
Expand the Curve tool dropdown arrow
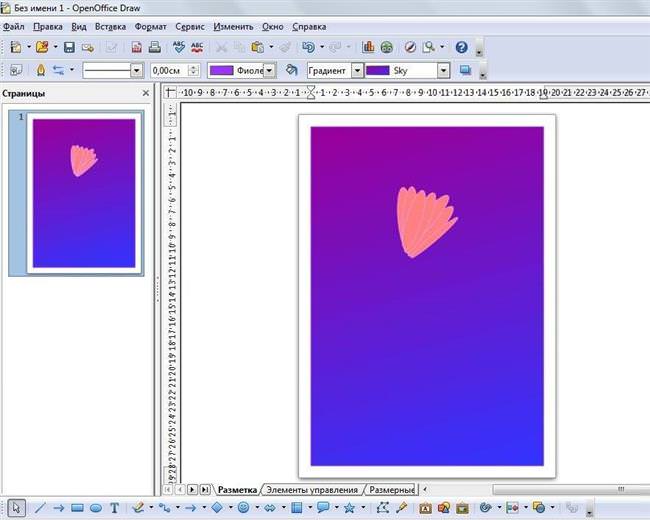click(151, 507)
